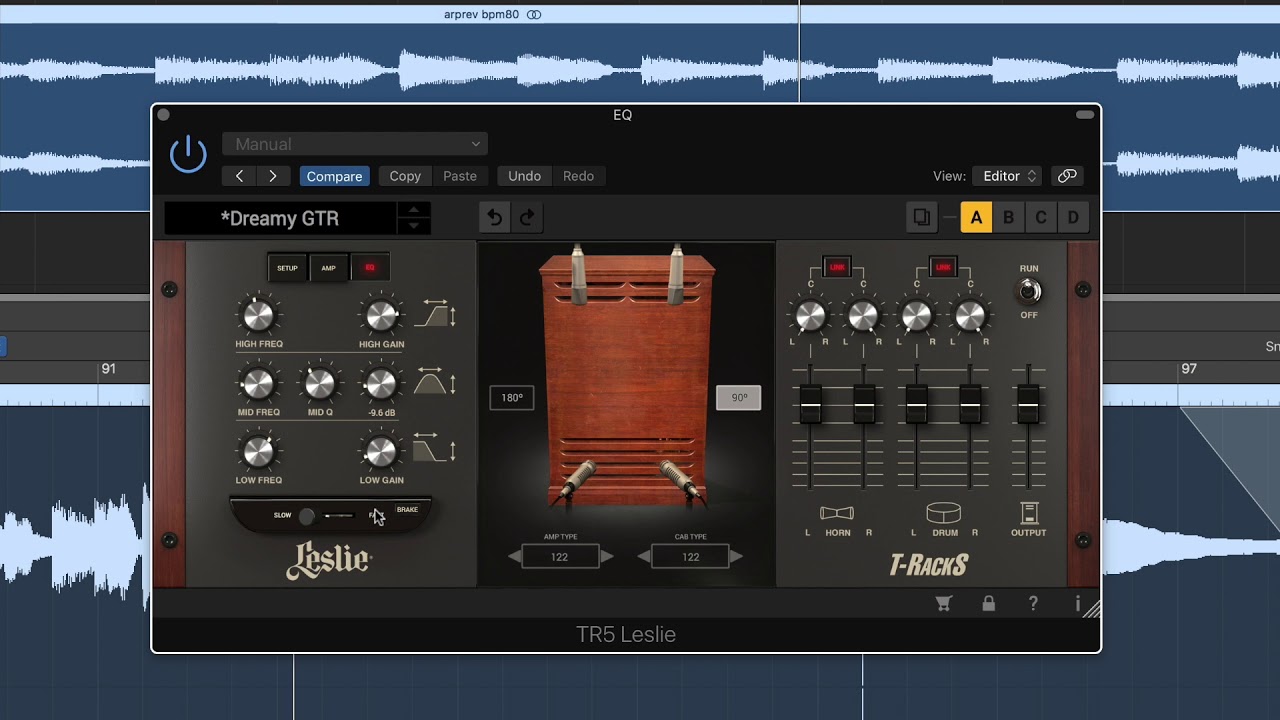This screenshot has height=720, width=1280.
Task: Select preset slot B
Action: [x=1009, y=217]
